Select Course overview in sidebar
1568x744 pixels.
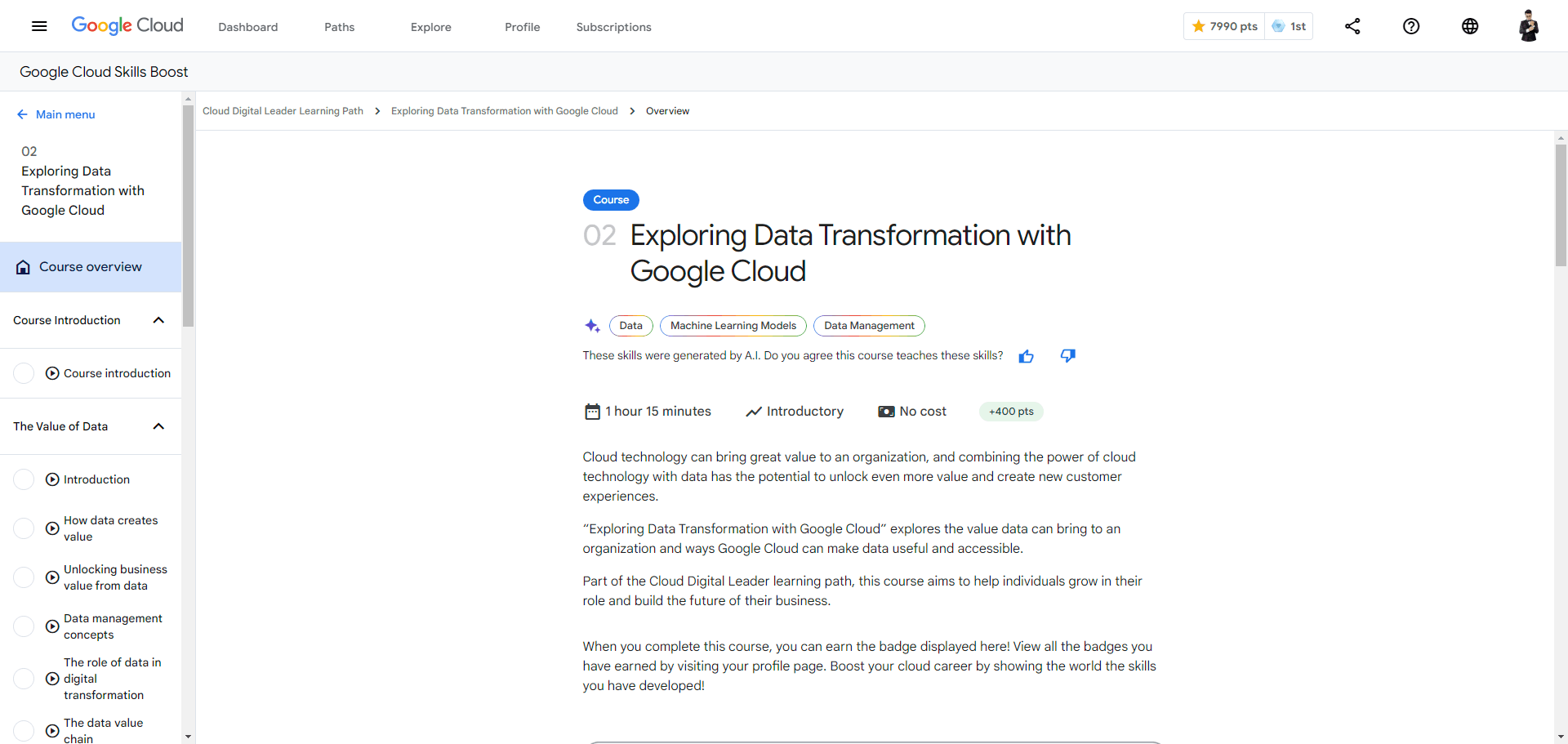pyautogui.click(x=91, y=267)
